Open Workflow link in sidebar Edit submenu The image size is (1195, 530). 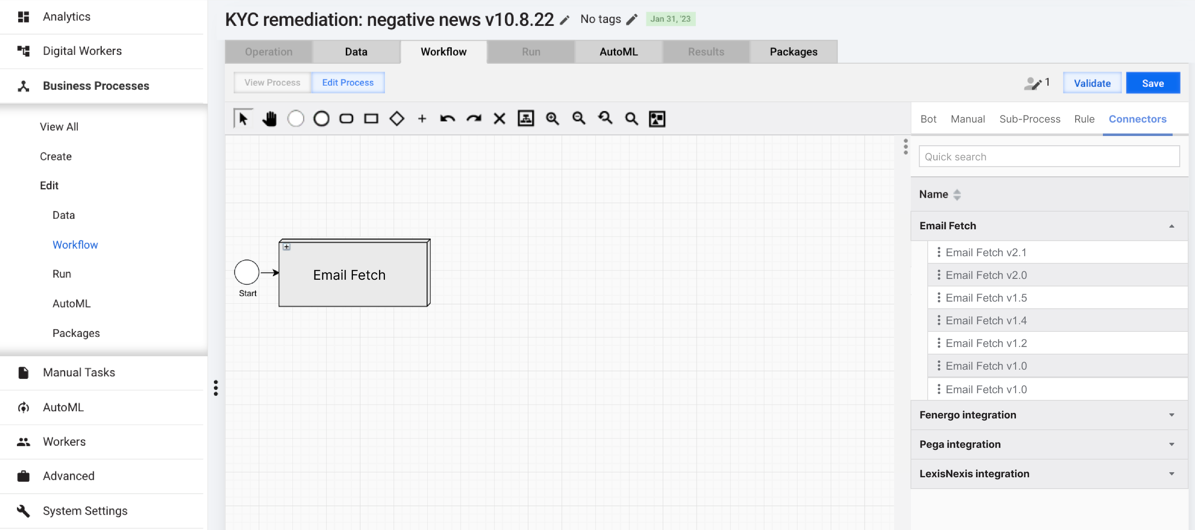coord(75,245)
